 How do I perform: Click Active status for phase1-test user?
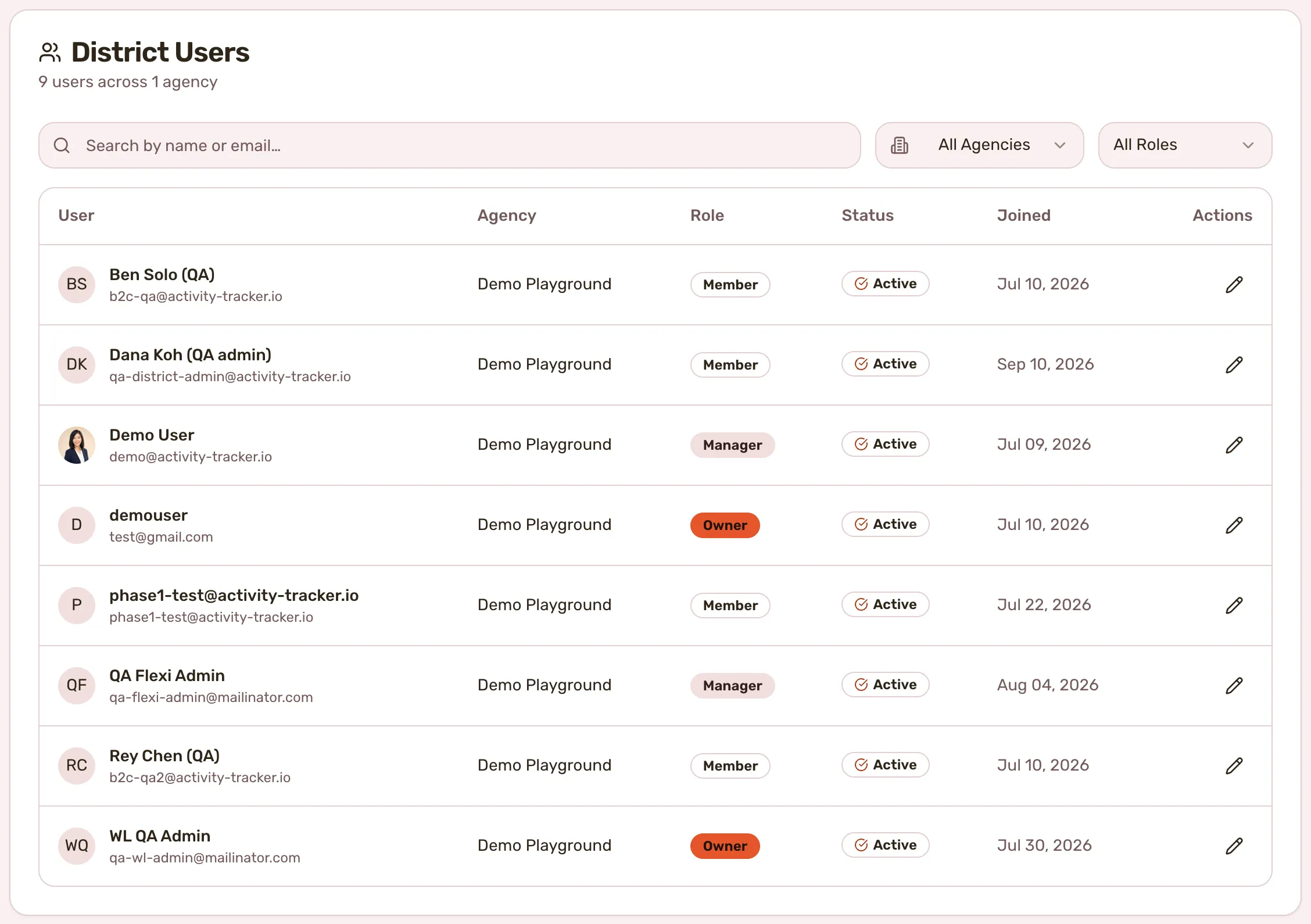coord(886,604)
